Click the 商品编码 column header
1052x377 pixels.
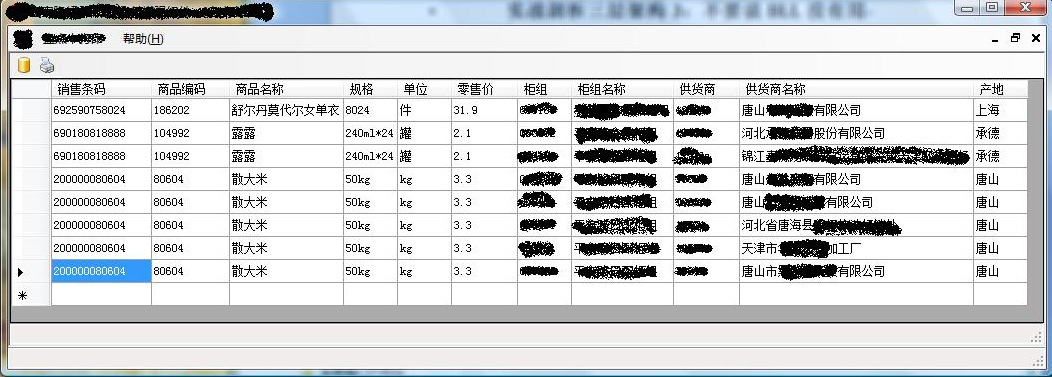coord(191,89)
